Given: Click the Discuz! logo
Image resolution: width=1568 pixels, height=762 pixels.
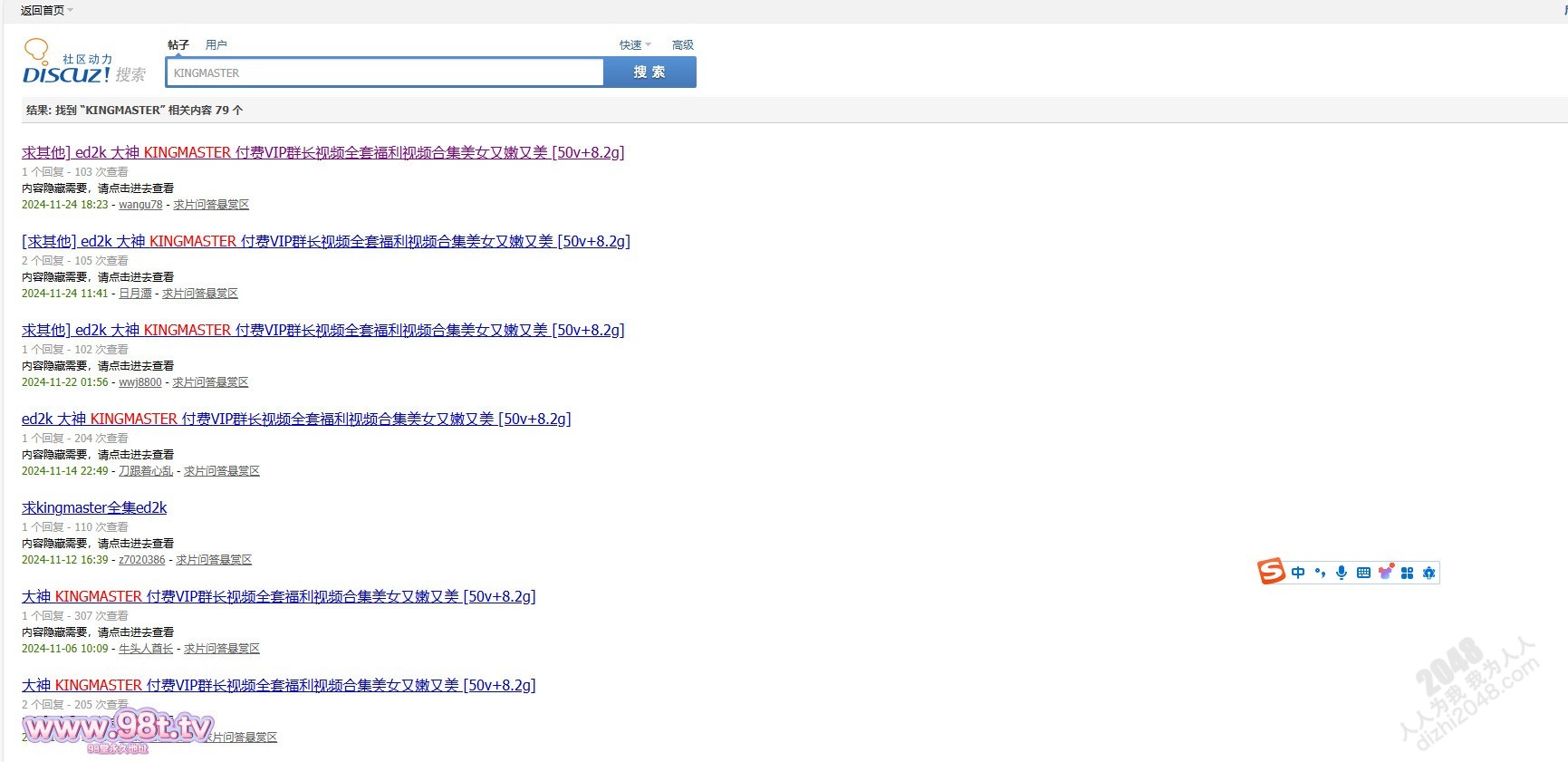Looking at the screenshot, I should [x=68, y=63].
